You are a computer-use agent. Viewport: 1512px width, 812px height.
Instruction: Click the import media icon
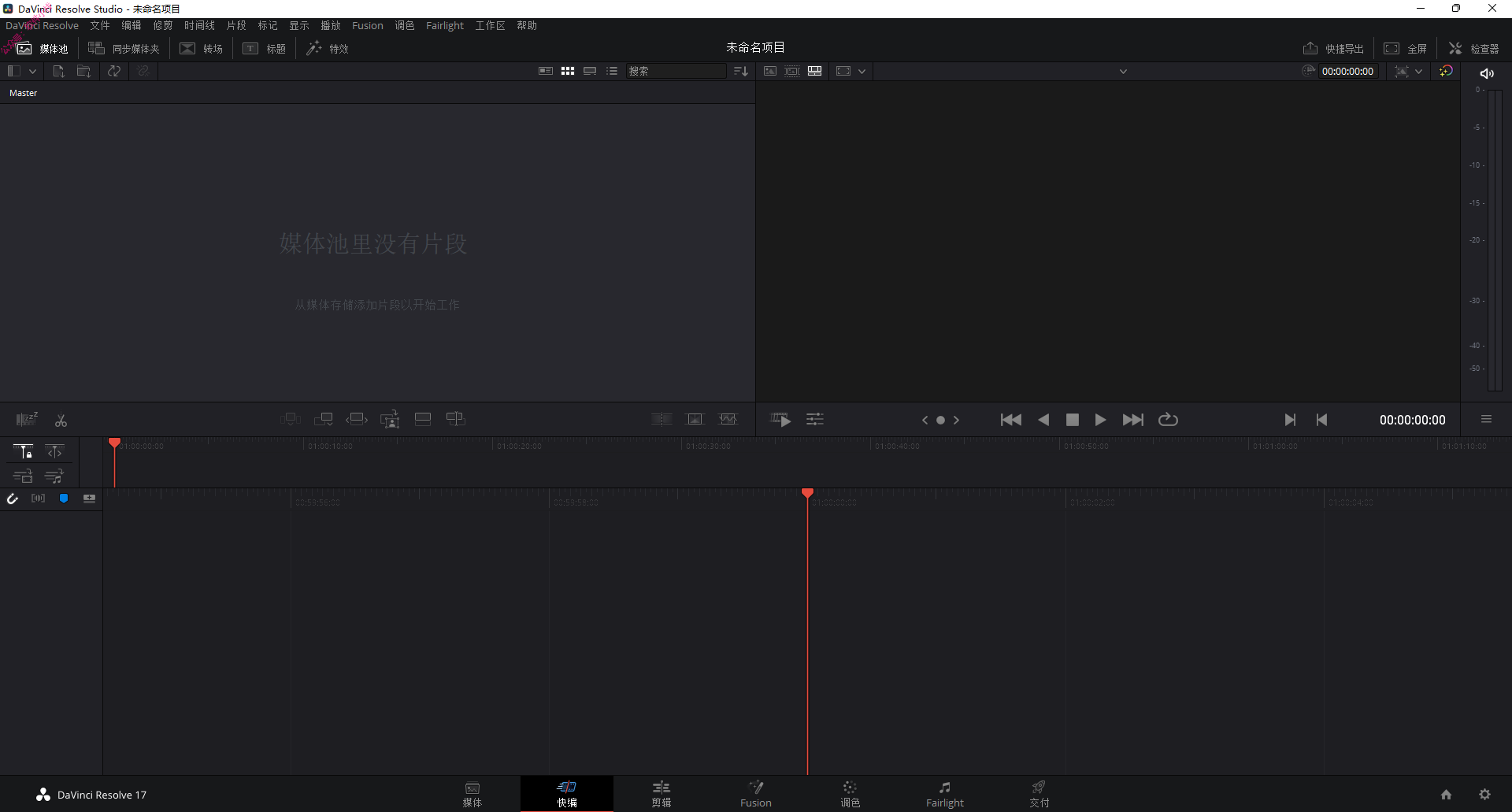pos(58,71)
